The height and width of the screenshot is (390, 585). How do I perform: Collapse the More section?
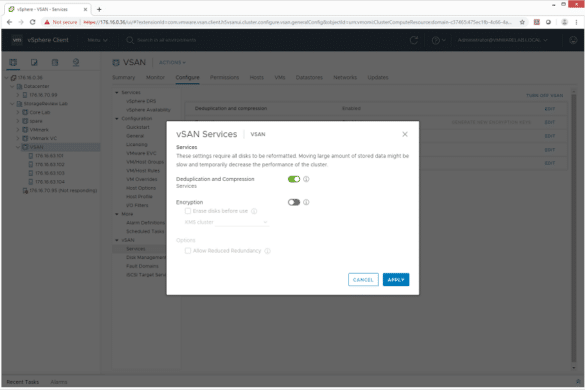[117, 214]
